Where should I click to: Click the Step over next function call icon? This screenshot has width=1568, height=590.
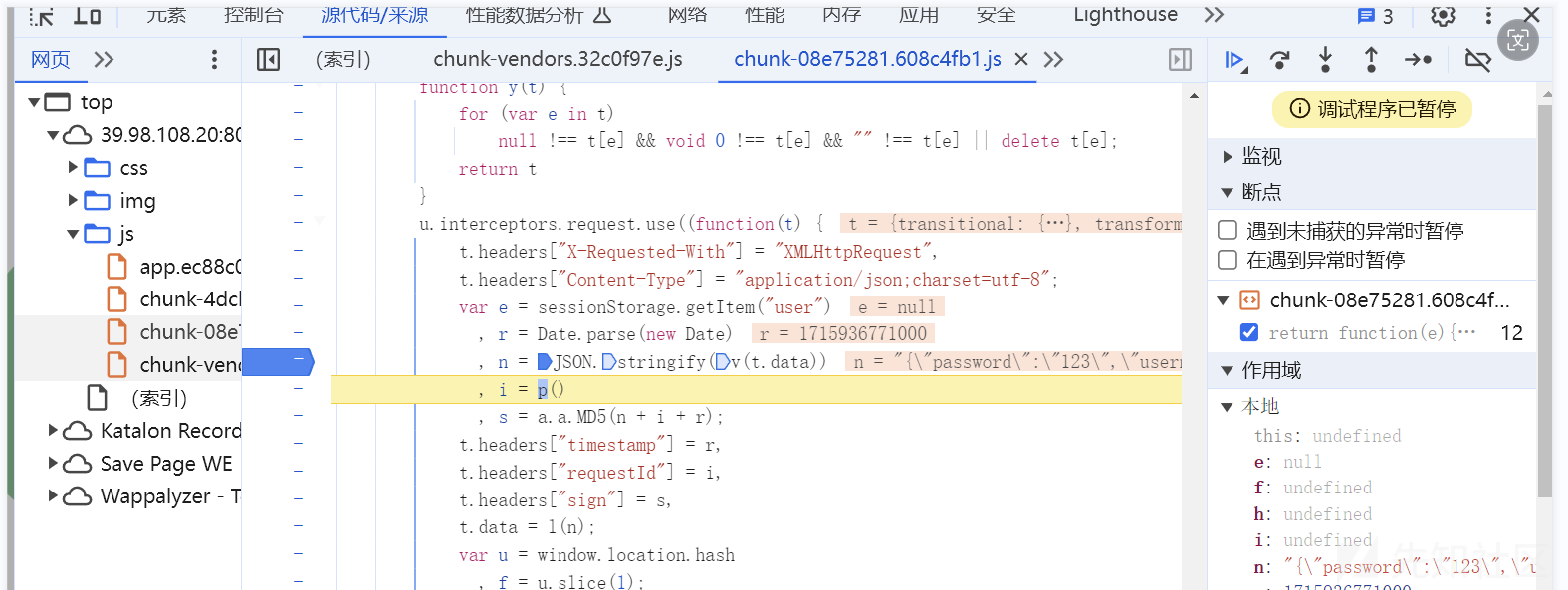tap(1280, 61)
